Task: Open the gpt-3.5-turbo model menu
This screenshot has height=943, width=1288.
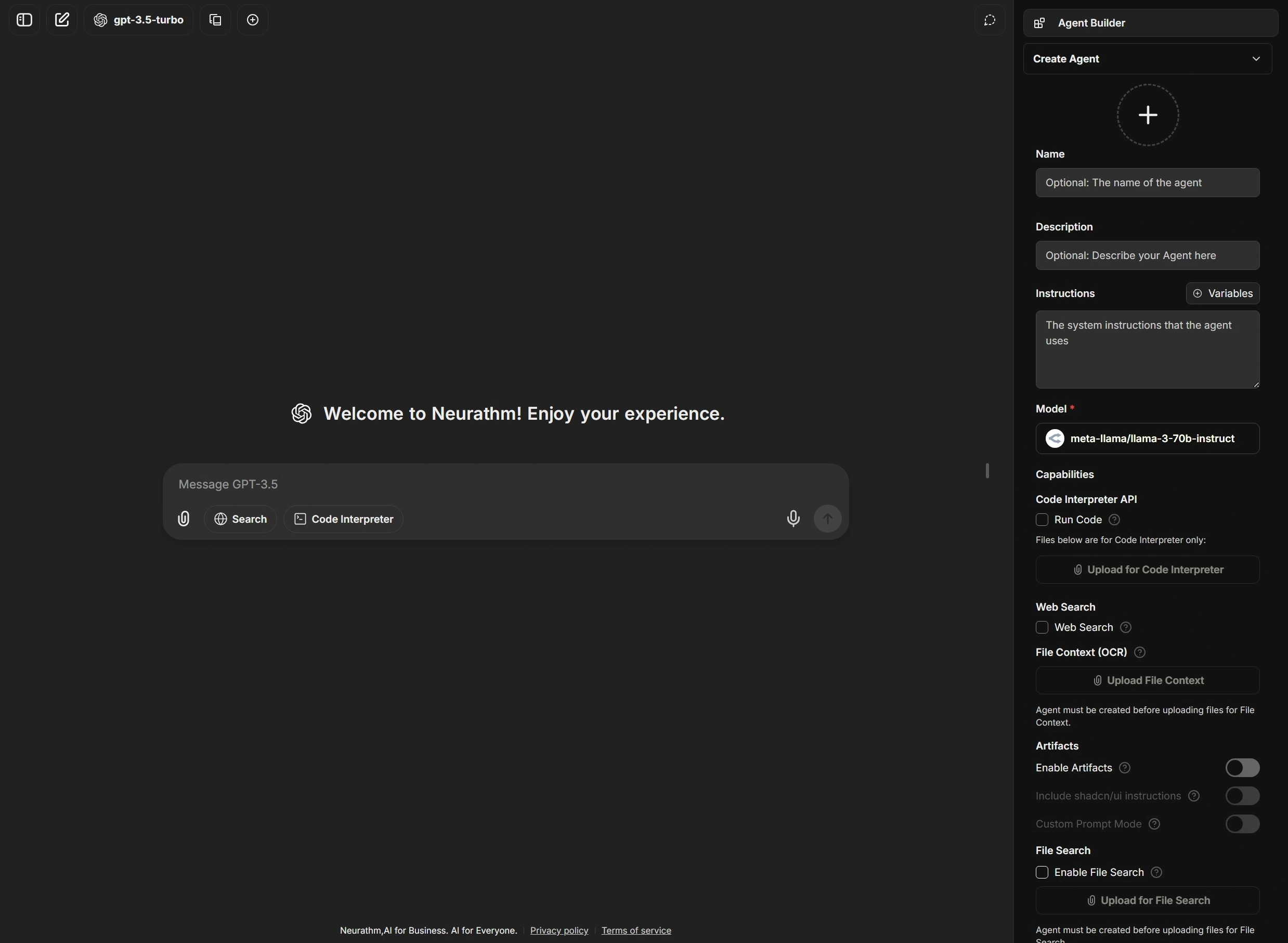Action: [139, 20]
